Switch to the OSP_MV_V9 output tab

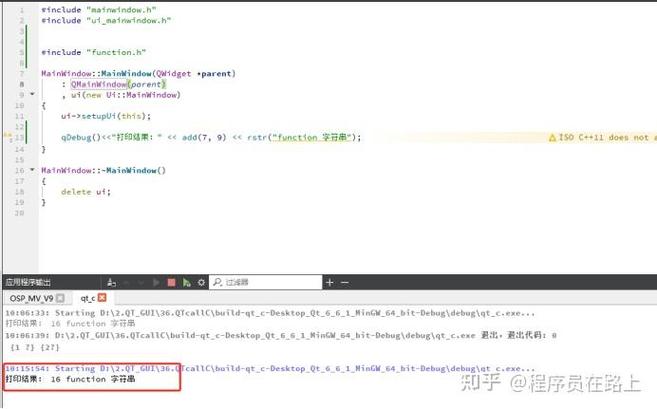pyautogui.click(x=30, y=298)
